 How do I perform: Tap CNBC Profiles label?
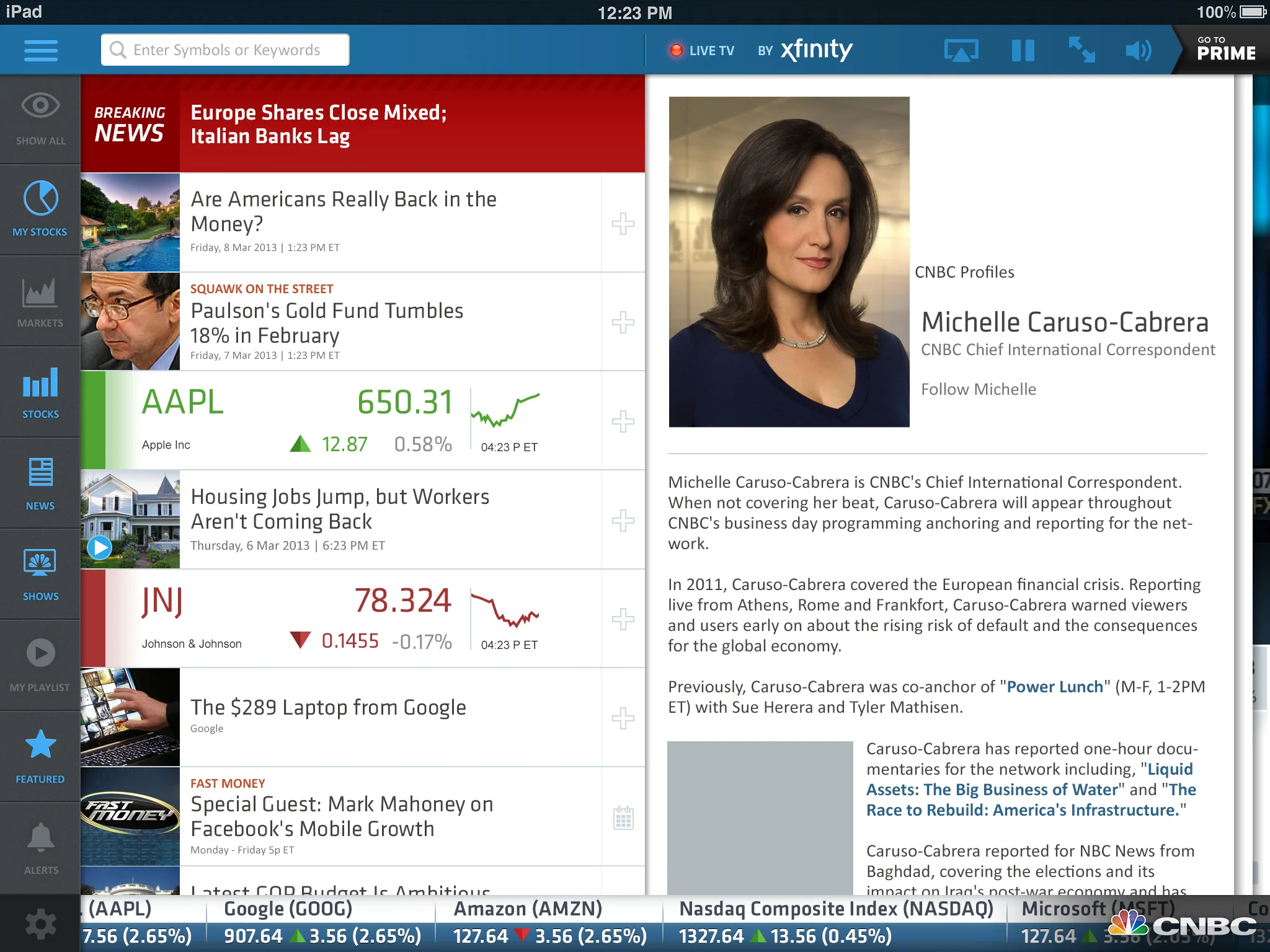coord(964,272)
